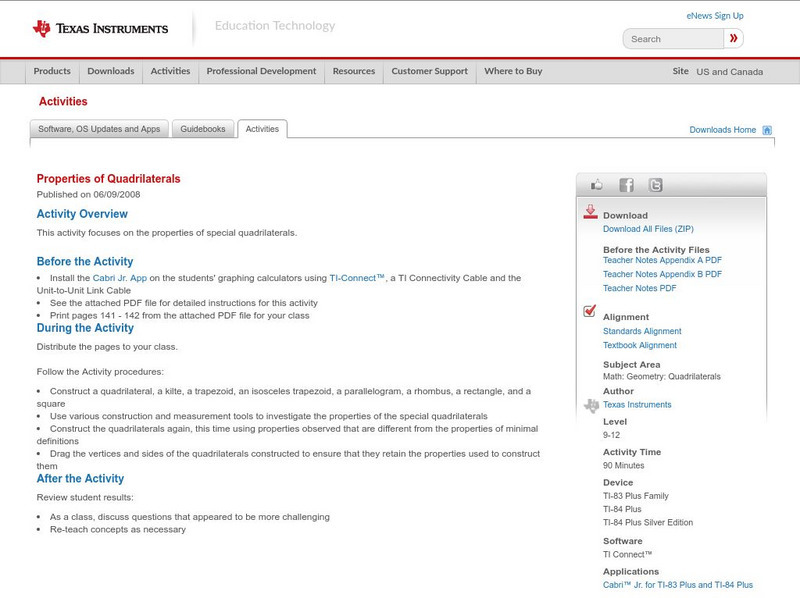Open Teacher Notes Appendix B PDF

662,274
